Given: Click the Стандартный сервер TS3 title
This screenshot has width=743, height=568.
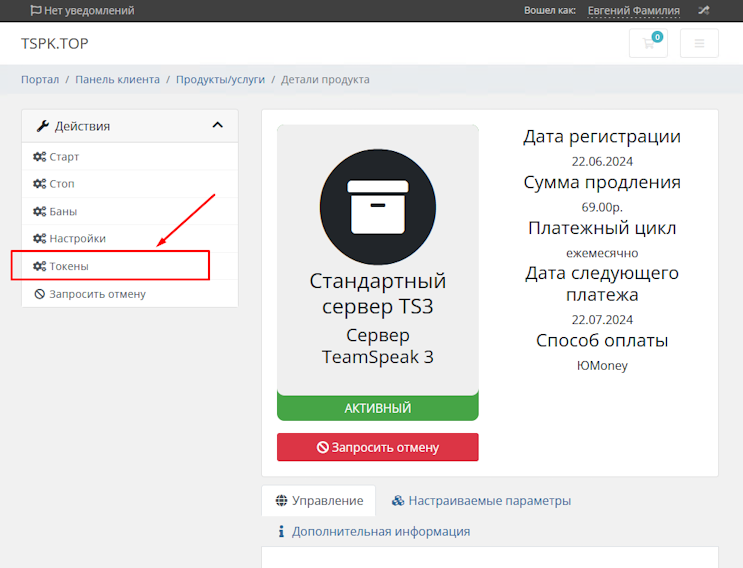Looking at the screenshot, I should pyautogui.click(x=378, y=294).
